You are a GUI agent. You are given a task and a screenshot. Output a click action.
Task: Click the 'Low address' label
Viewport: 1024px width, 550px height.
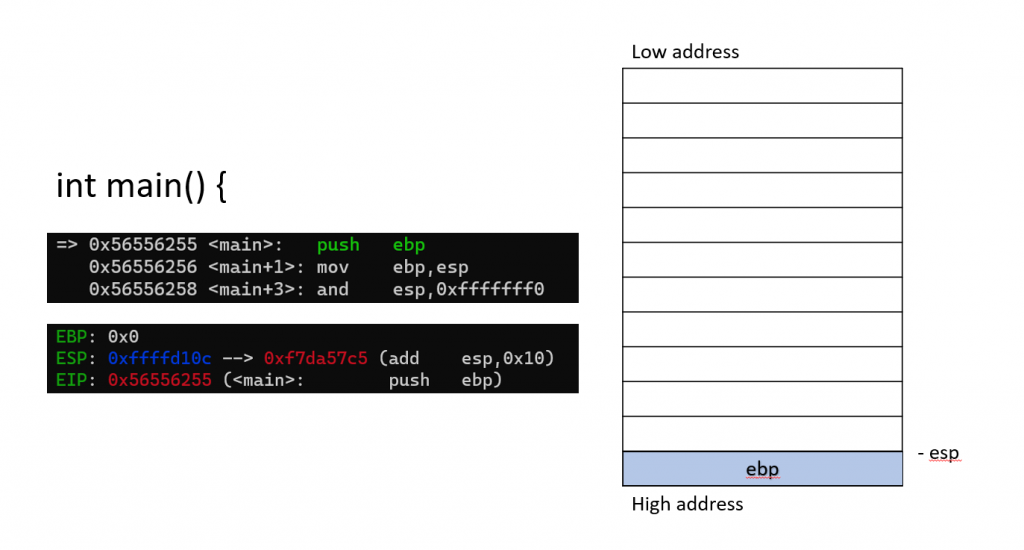[685, 52]
